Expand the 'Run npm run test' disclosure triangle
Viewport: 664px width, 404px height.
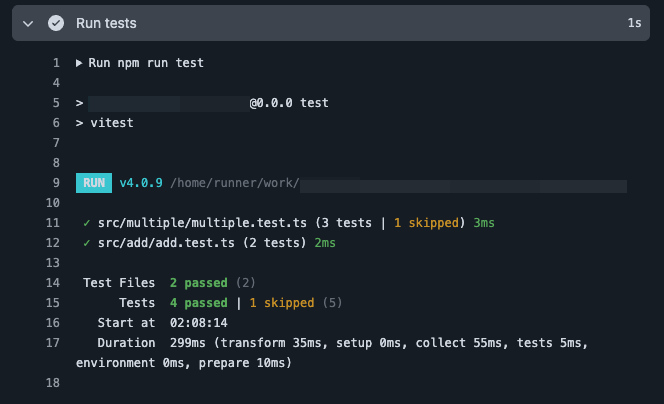(x=79, y=63)
